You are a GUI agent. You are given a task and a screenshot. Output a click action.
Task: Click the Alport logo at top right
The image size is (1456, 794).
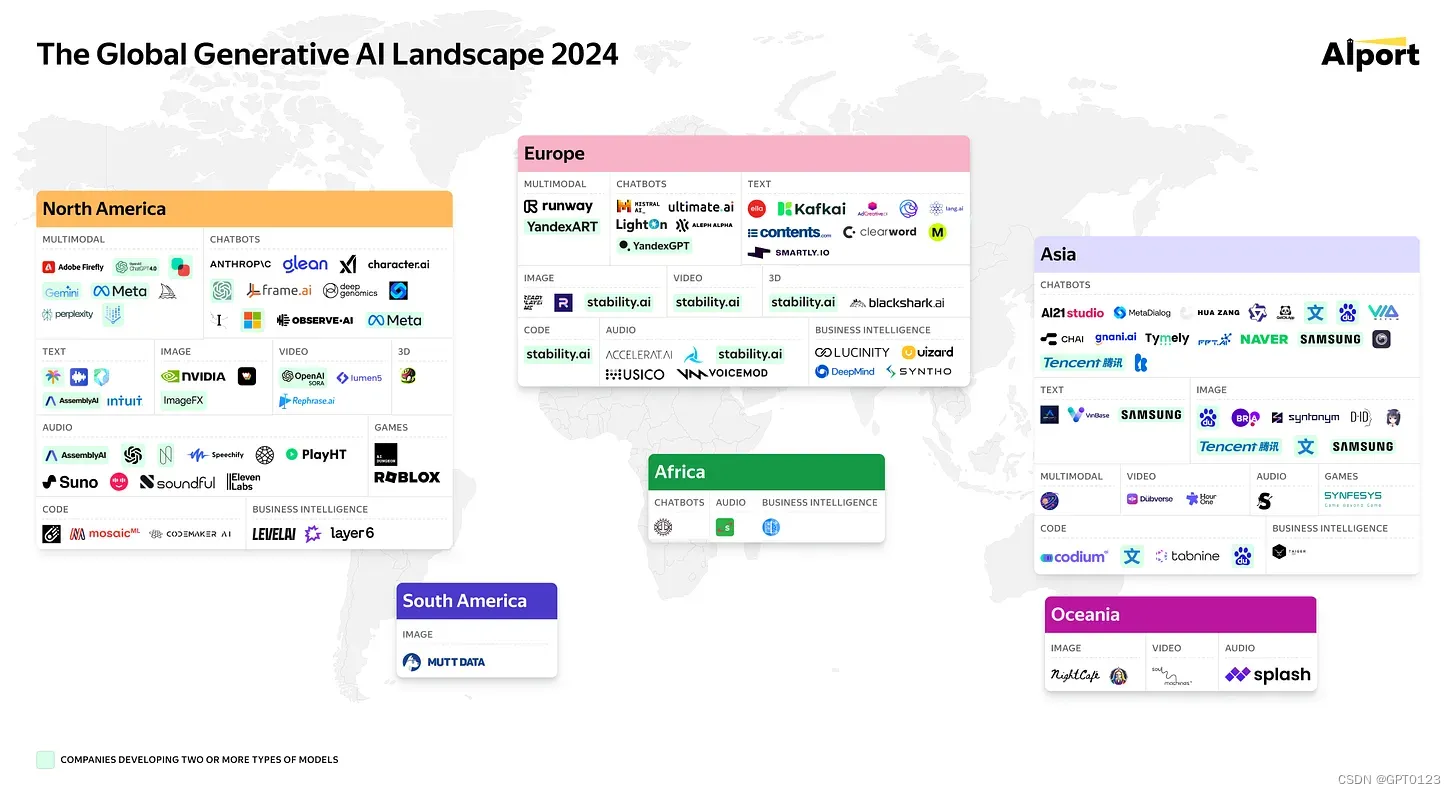tap(1370, 55)
